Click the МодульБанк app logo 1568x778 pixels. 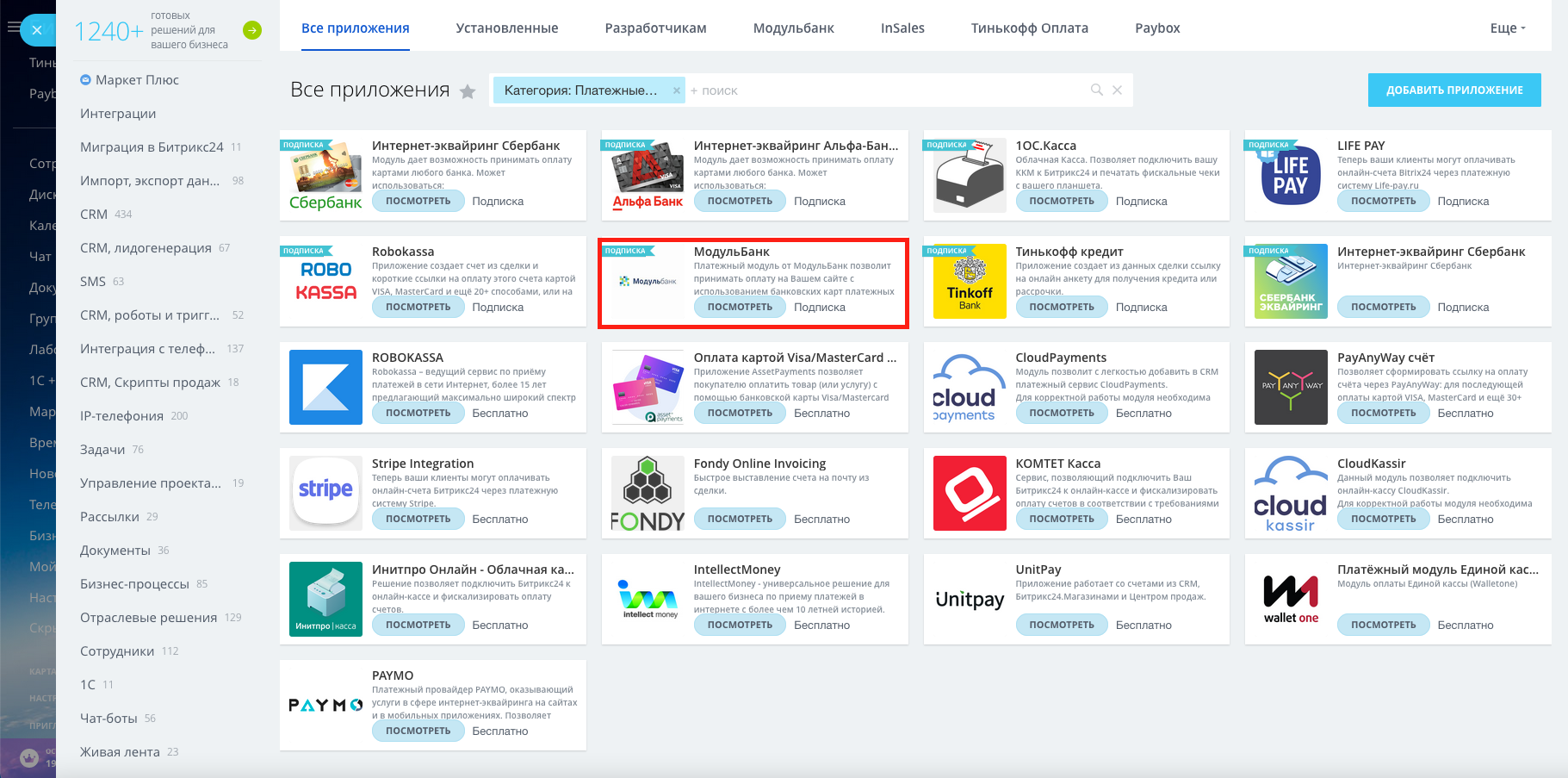point(648,282)
